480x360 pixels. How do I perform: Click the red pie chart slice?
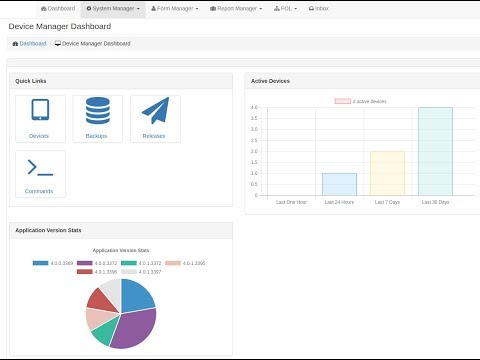(102, 300)
